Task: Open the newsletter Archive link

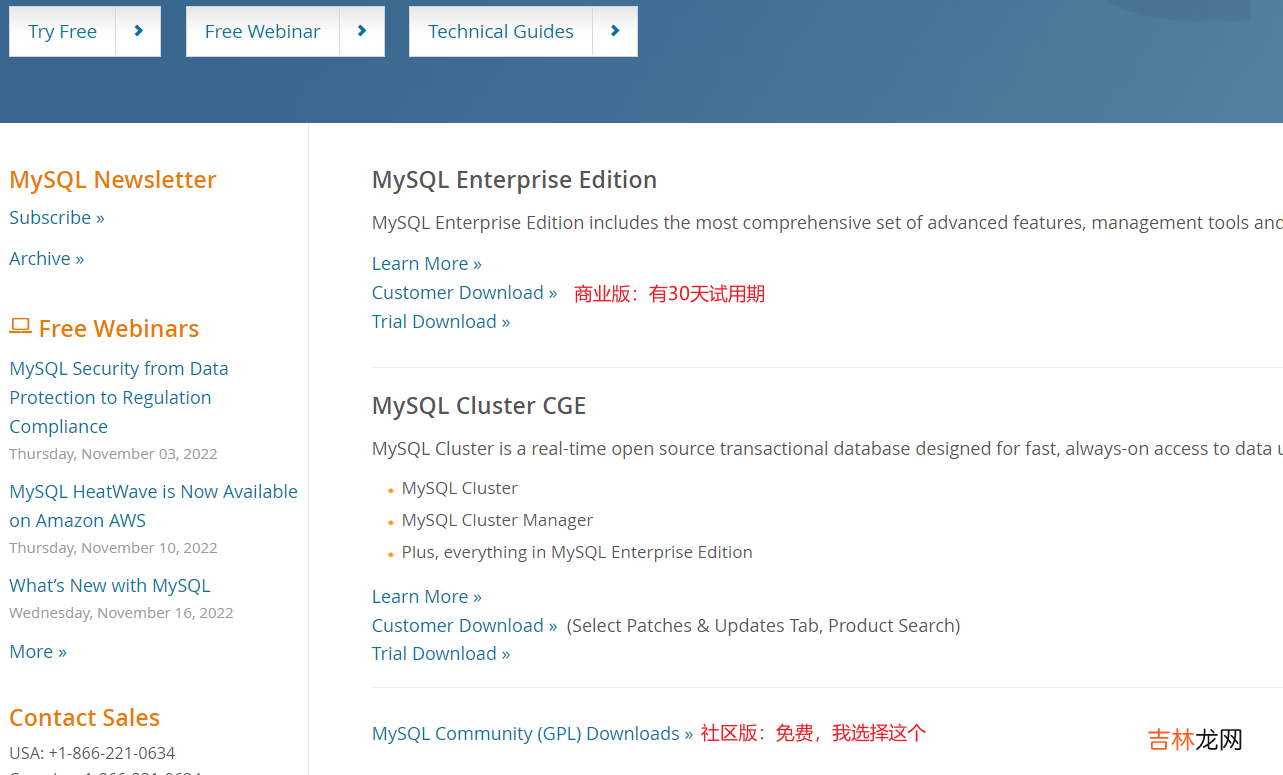Action: (47, 258)
